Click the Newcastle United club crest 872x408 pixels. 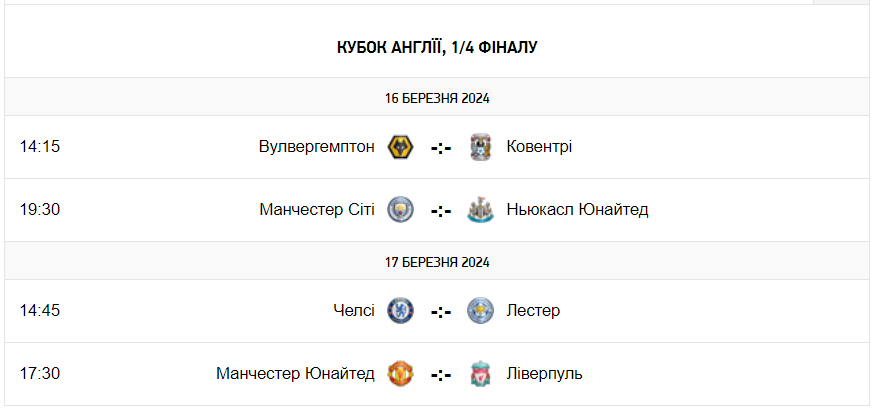click(x=481, y=210)
